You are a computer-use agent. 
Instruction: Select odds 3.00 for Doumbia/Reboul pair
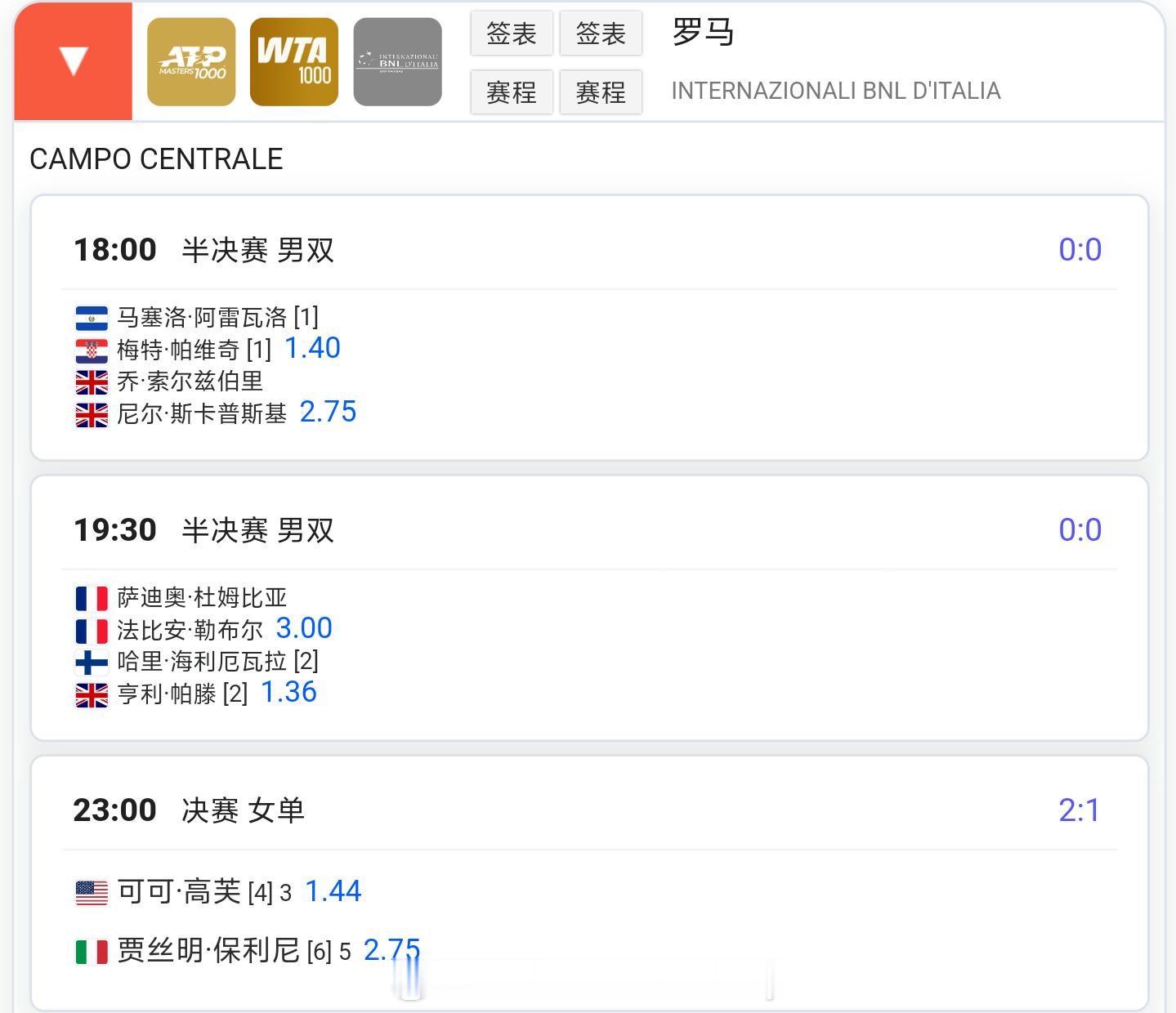click(304, 628)
